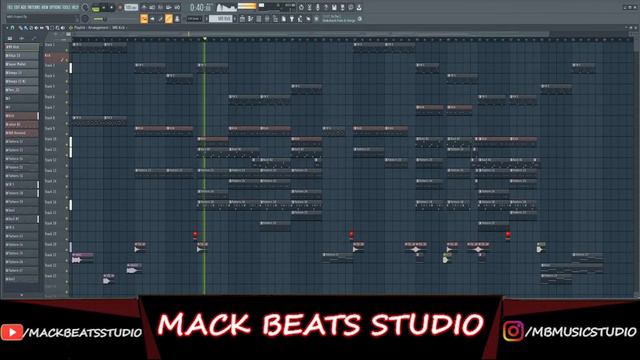Mute Track 5 using its green dot
This screenshot has height=360, width=640.
(67, 92)
